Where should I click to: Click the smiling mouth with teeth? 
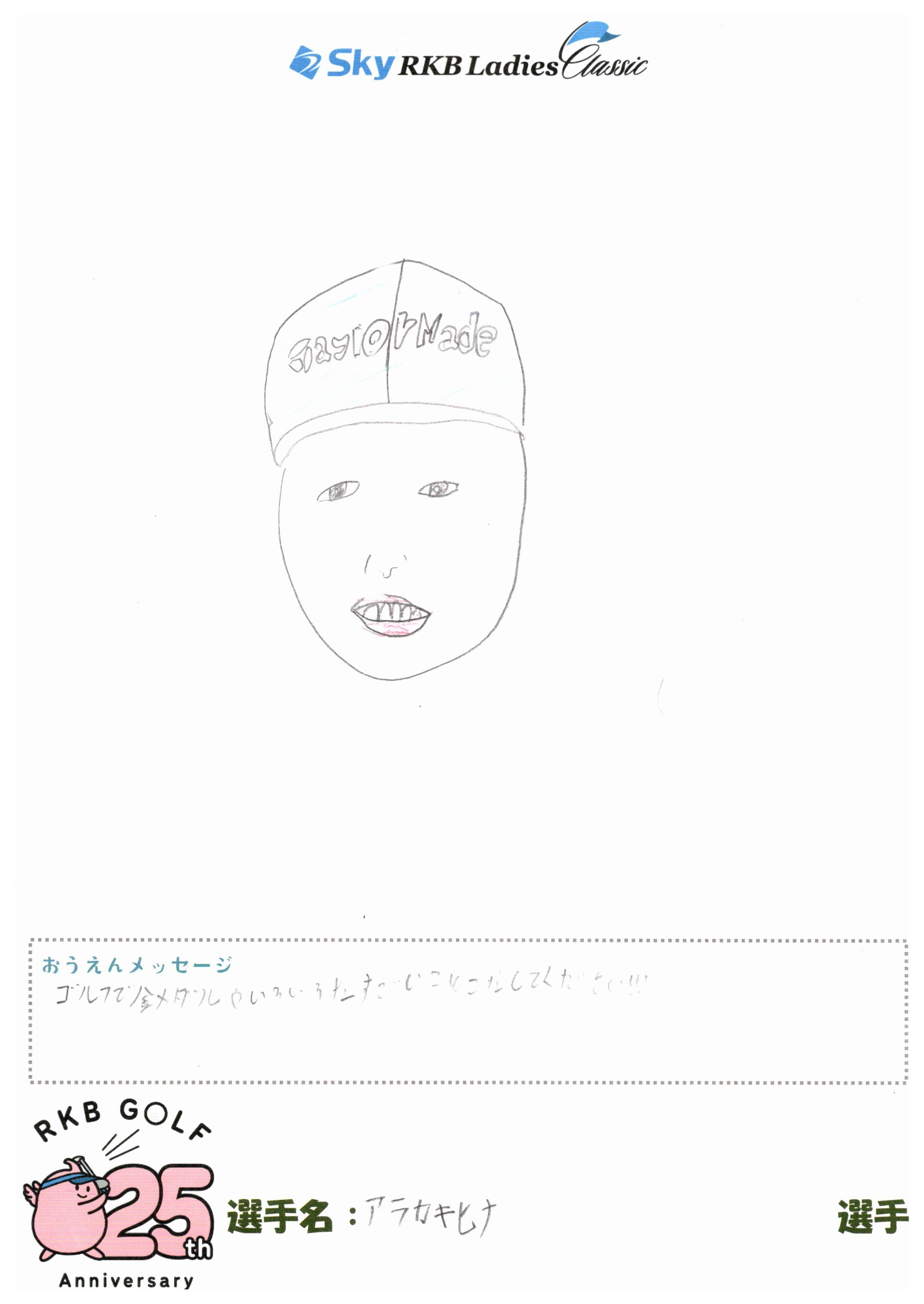pos(391,615)
